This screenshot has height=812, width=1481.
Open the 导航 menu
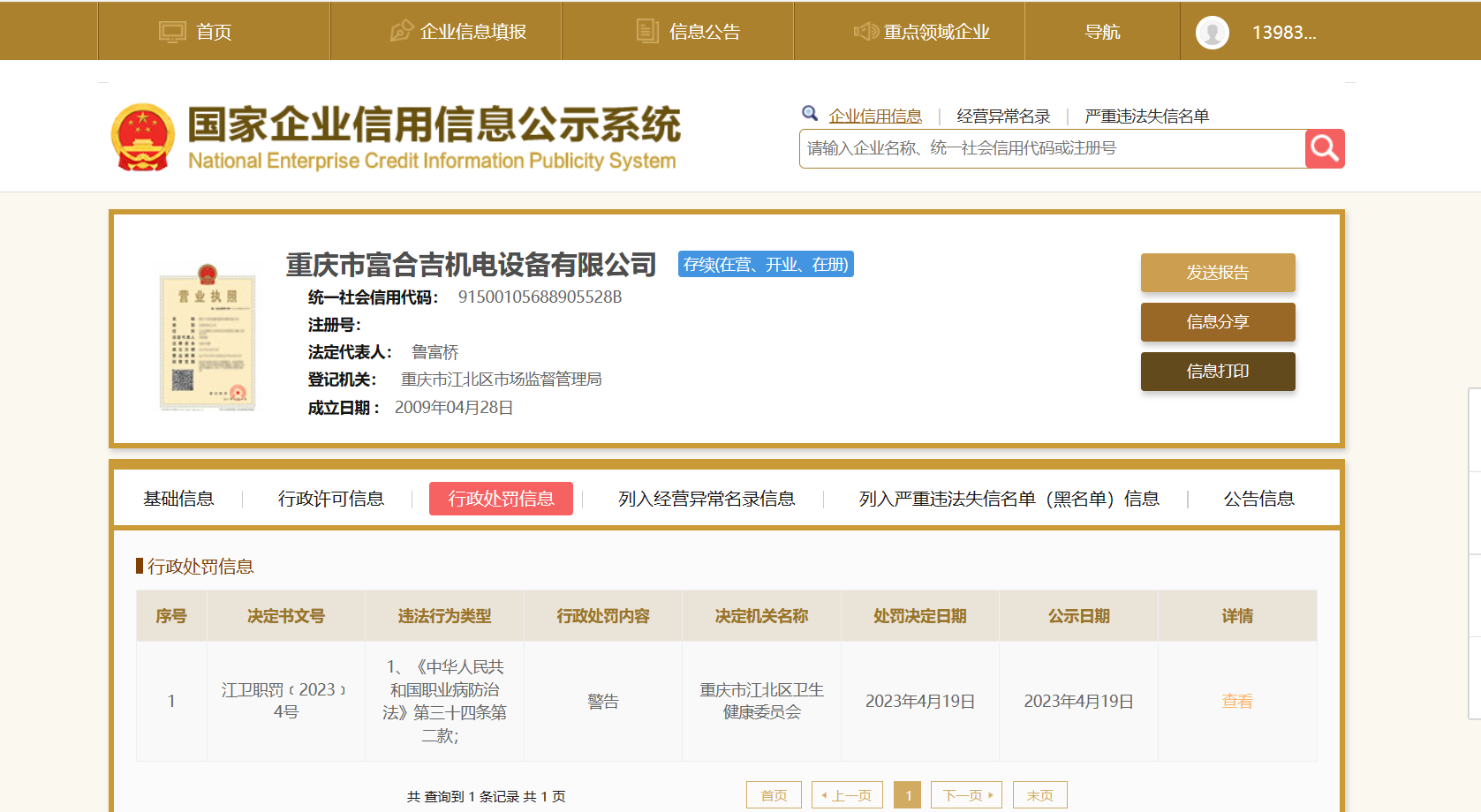[x=1102, y=32]
